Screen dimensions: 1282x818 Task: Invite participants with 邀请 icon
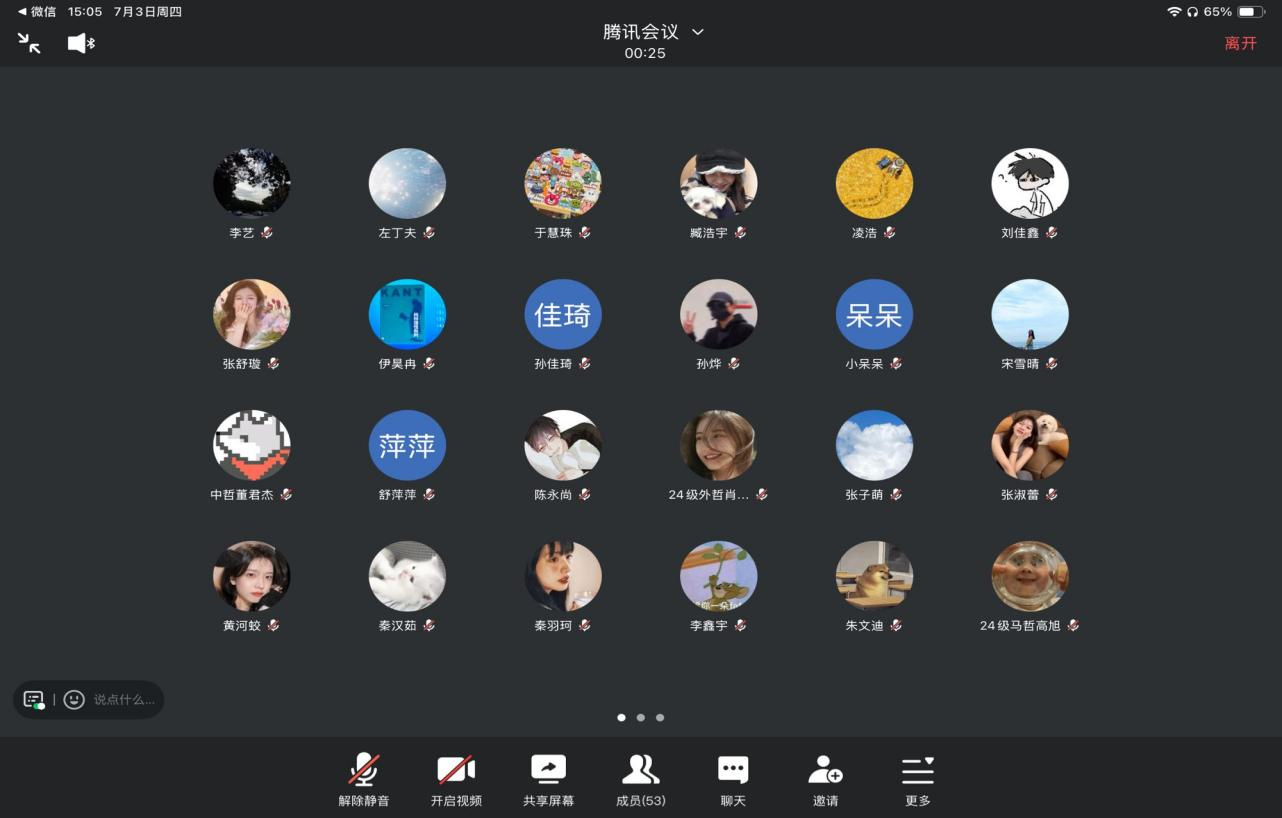coord(825,780)
